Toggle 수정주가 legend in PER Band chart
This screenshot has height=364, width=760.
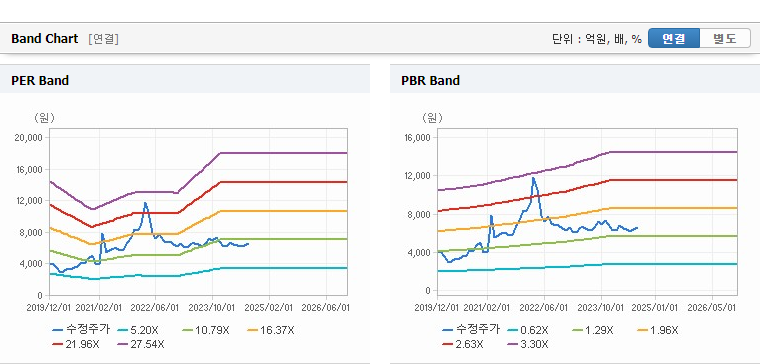coord(81,330)
